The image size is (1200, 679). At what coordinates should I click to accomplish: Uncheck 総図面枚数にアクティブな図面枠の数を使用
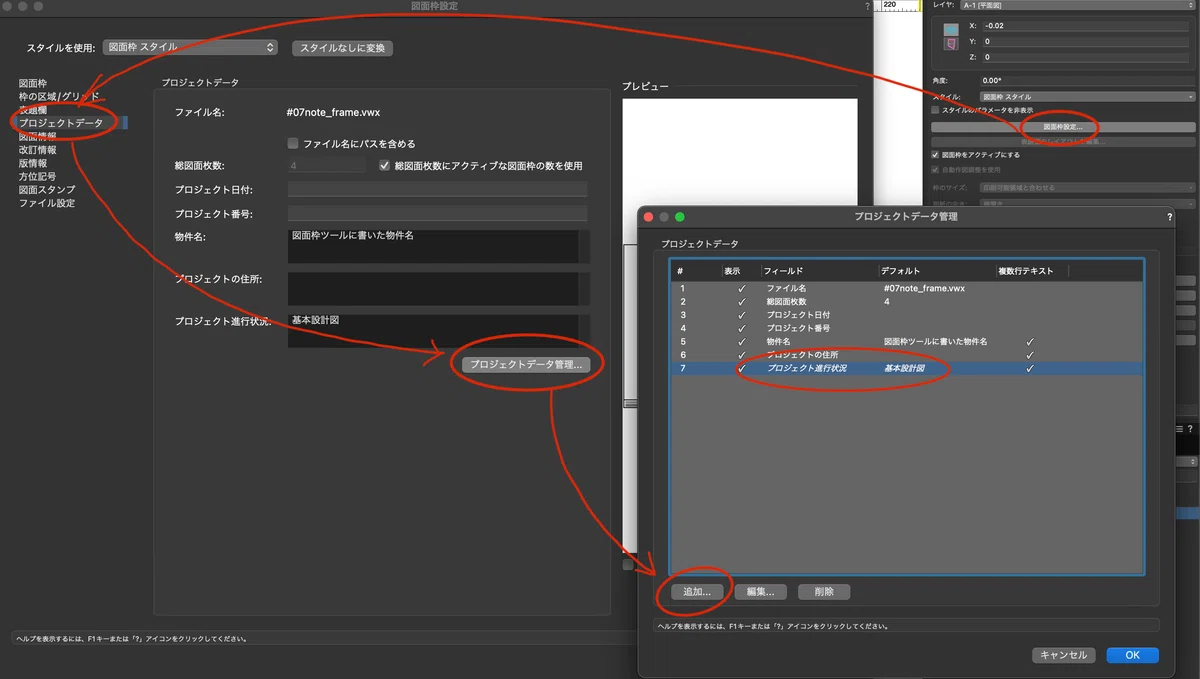coord(385,165)
